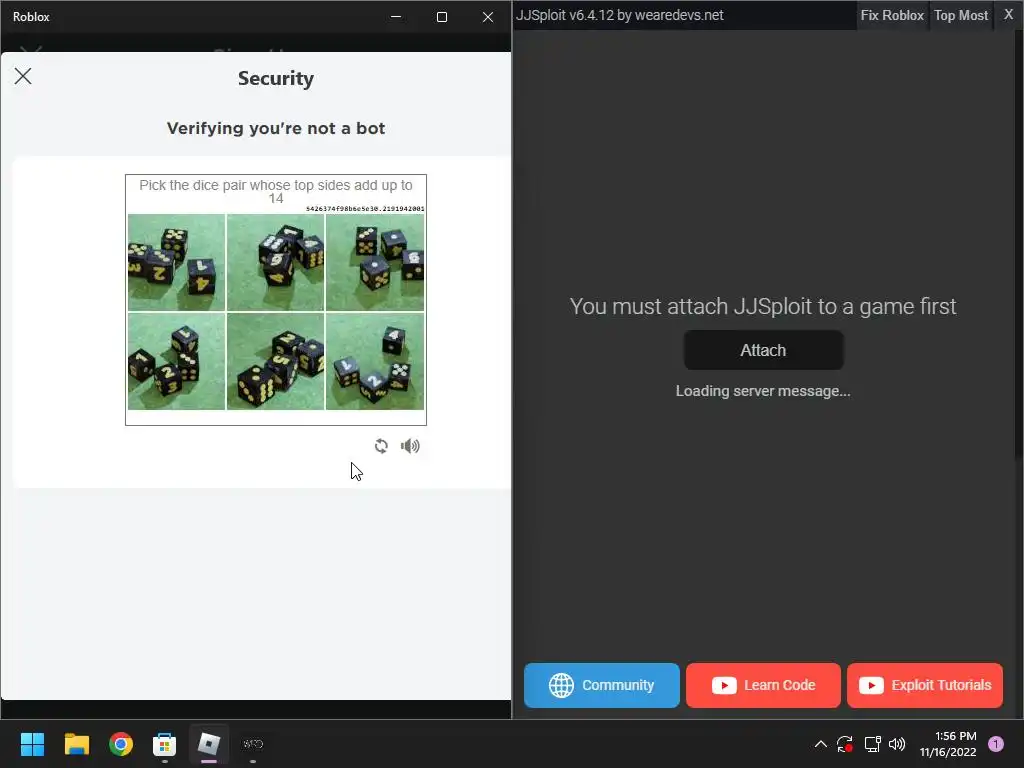The width and height of the screenshot is (1024, 768).
Task: Open the clock showing 1:56 PM
Action: [x=948, y=744]
